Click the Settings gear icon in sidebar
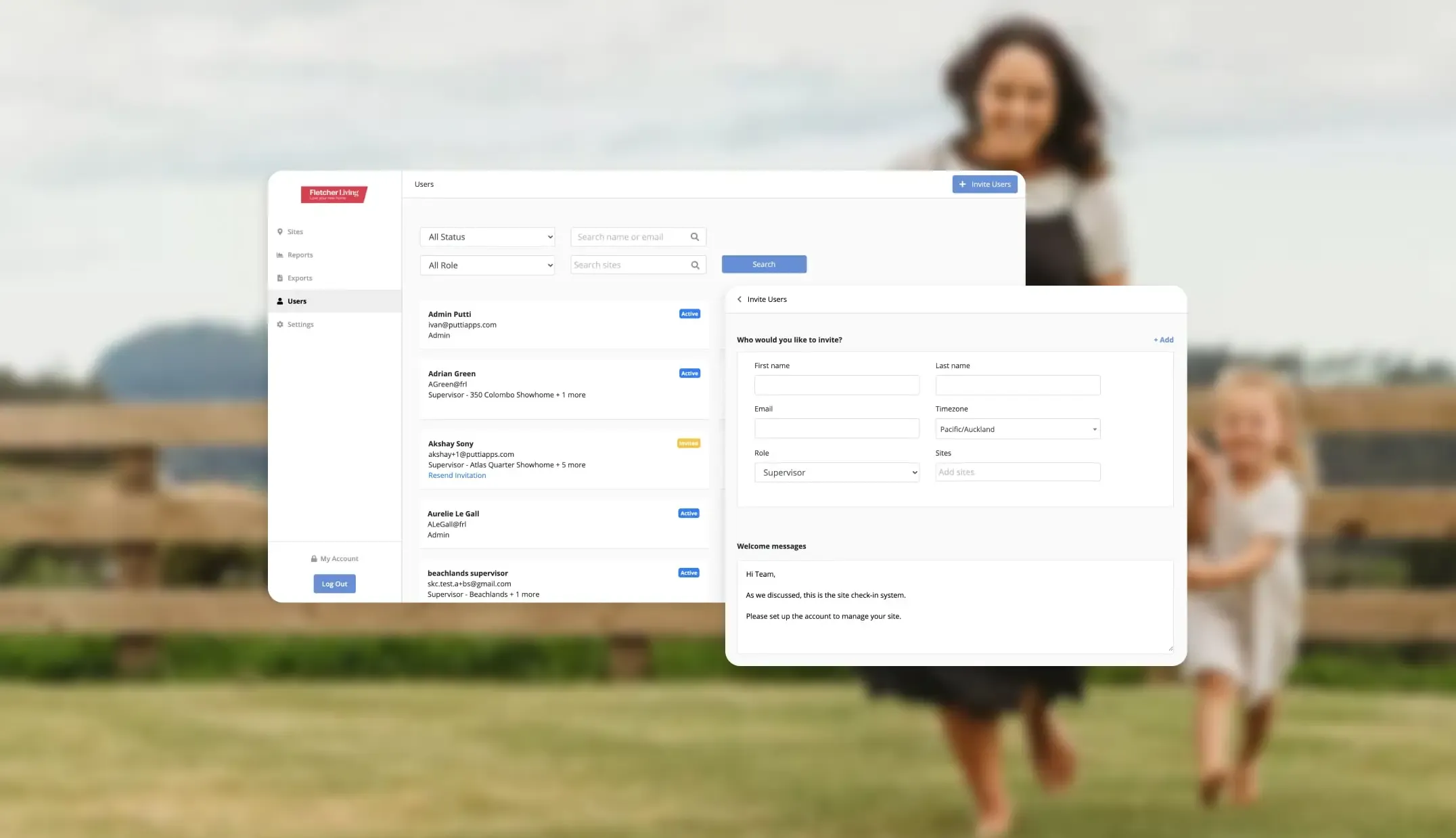 tap(280, 324)
